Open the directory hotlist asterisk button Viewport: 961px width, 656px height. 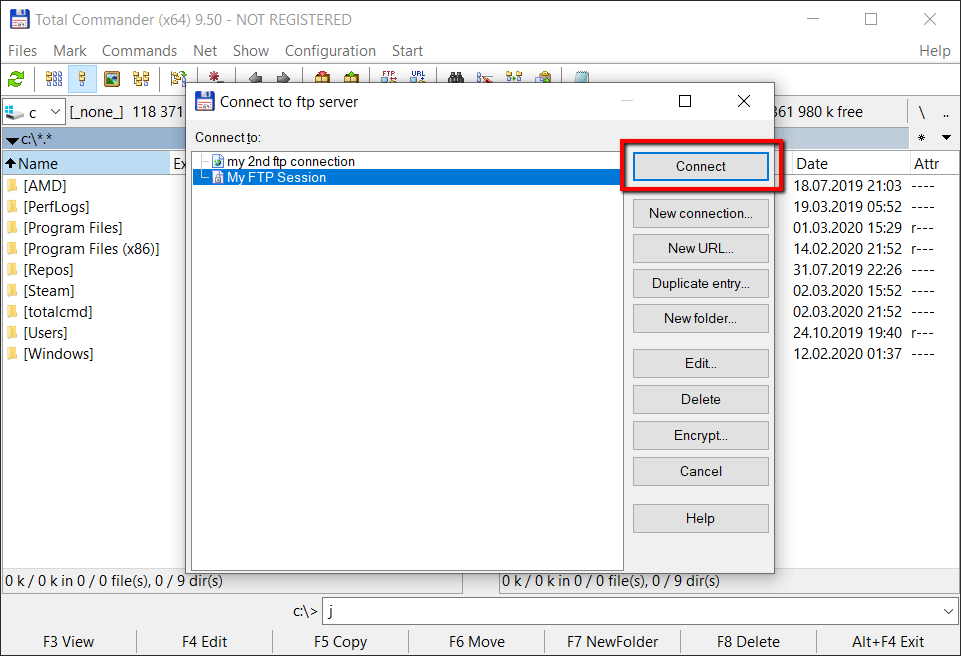tap(922, 137)
